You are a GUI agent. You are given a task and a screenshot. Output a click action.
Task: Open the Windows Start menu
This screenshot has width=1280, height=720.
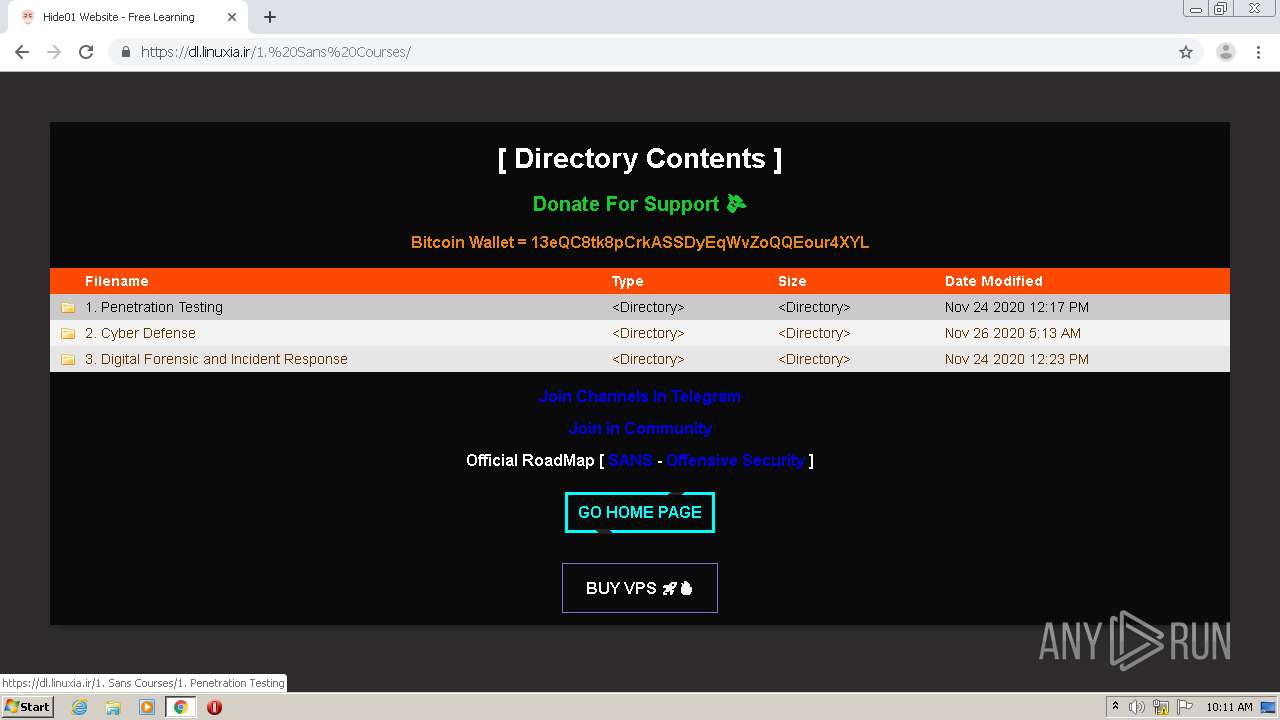[27, 707]
